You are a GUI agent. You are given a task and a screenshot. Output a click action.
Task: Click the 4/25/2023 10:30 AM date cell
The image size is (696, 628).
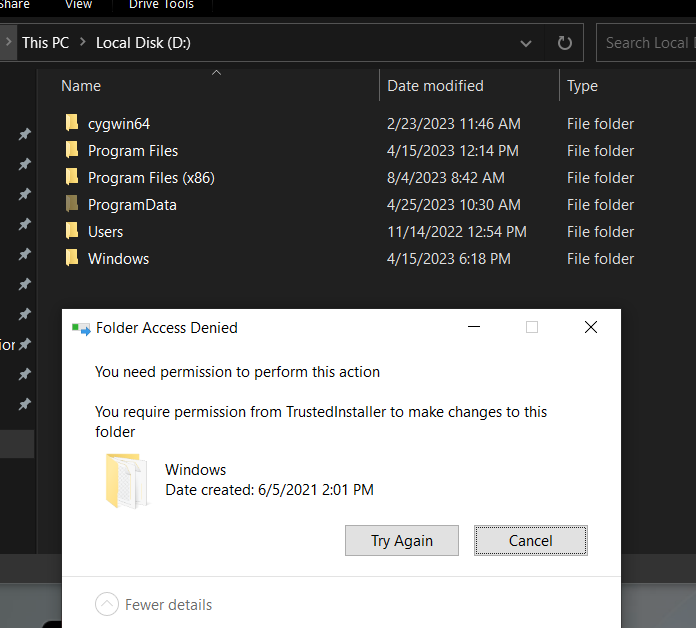pyautogui.click(x=454, y=205)
